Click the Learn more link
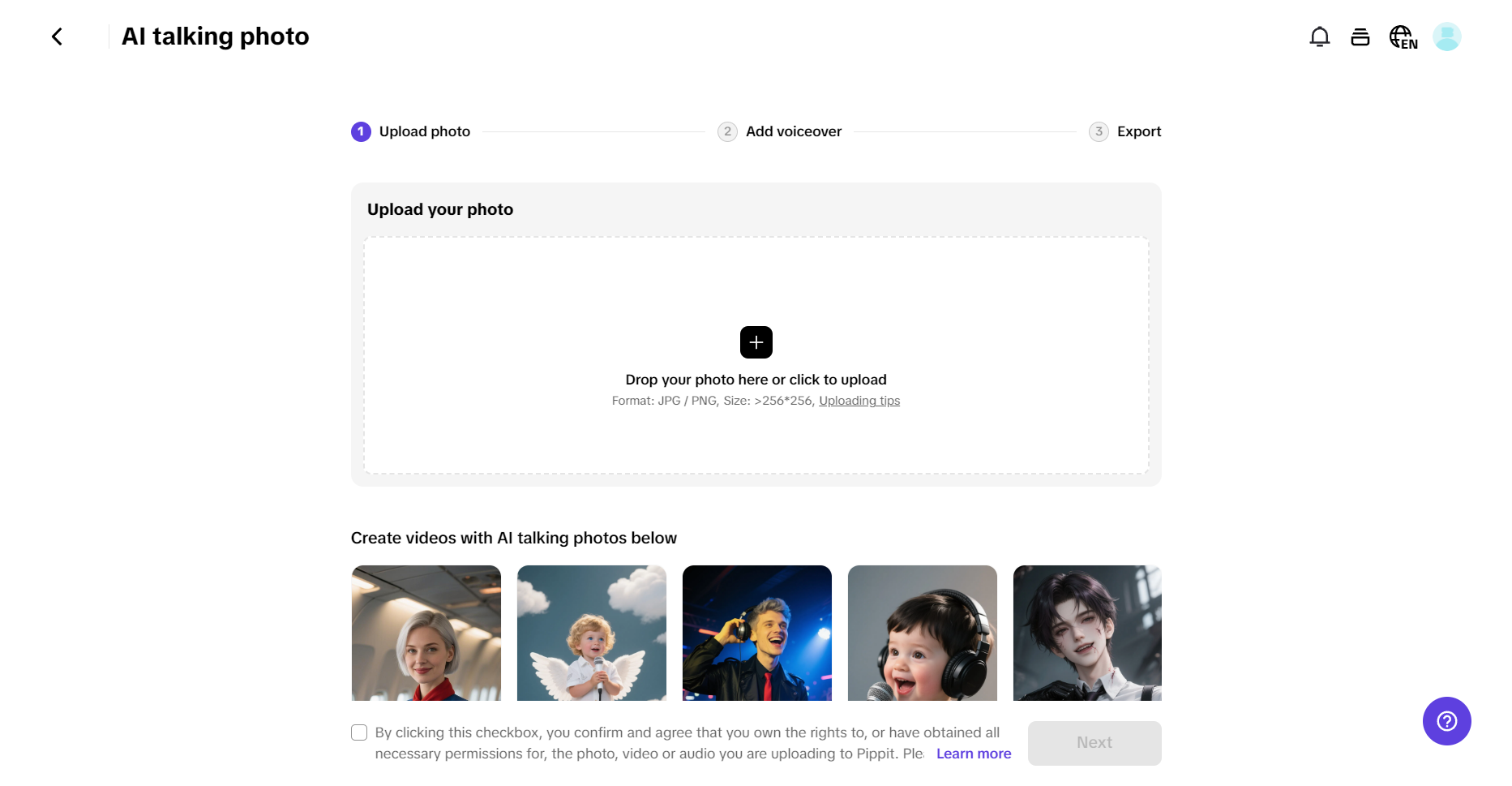 (973, 754)
